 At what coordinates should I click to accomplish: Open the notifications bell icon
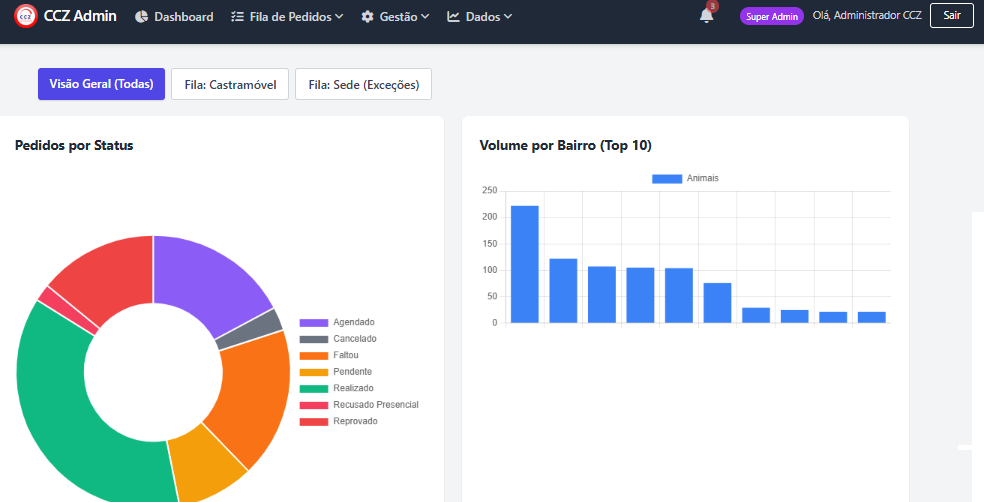(707, 16)
